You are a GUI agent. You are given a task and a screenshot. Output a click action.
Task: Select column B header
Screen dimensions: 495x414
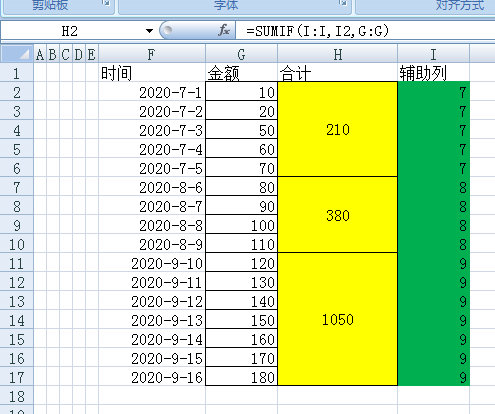point(53,54)
